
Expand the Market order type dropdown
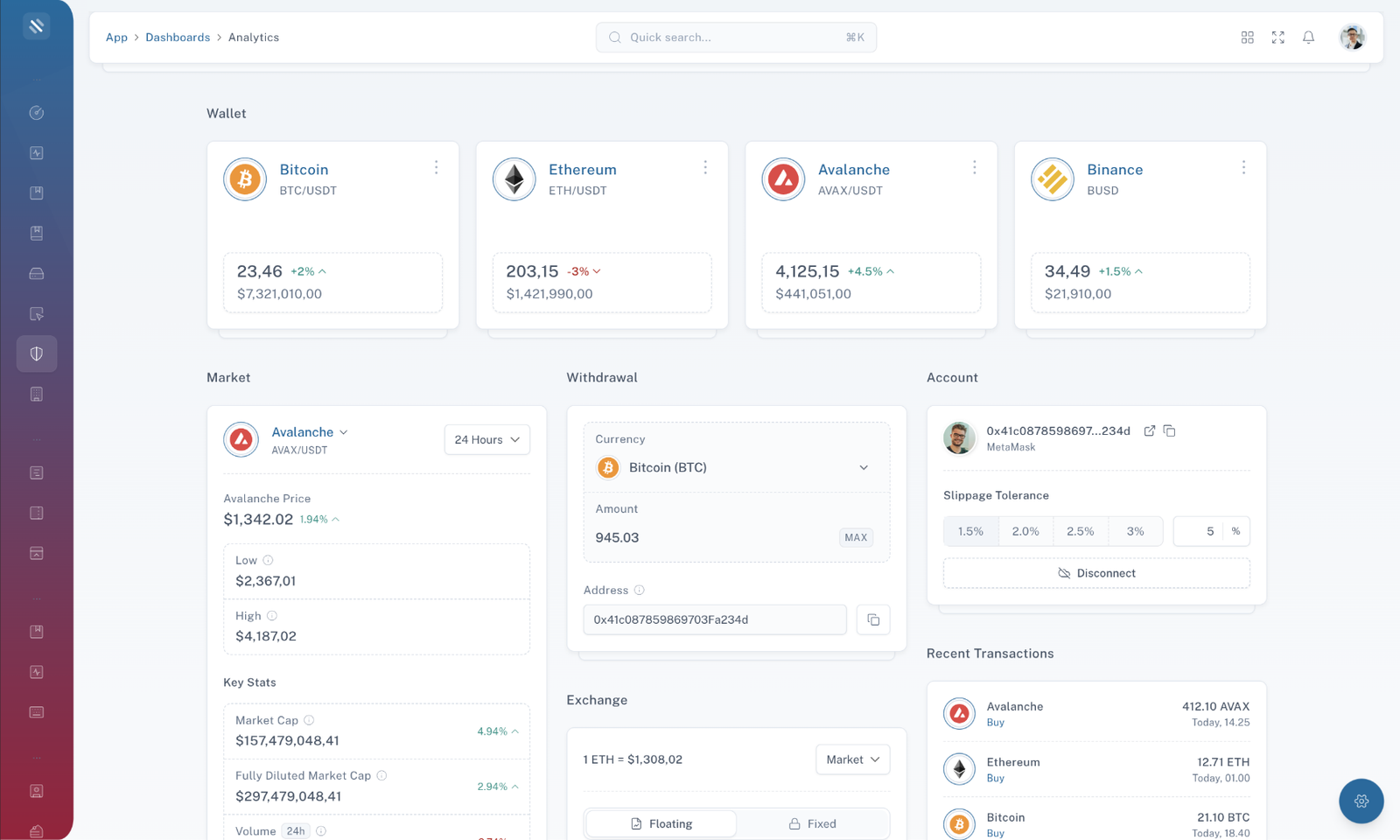pos(851,759)
